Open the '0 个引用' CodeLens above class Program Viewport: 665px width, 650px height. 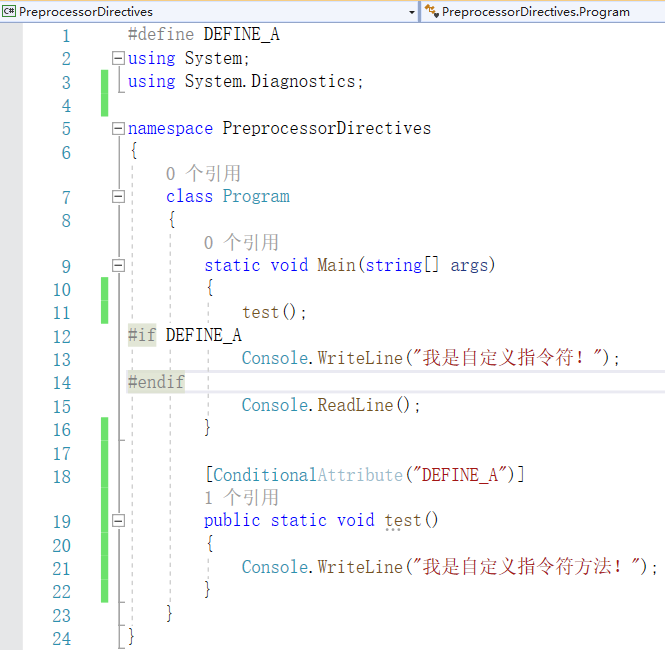(x=203, y=174)
